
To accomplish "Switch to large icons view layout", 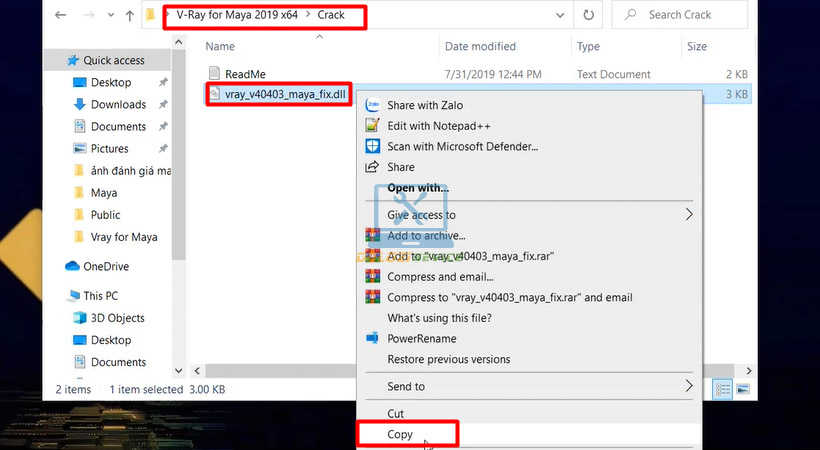I will [x=743, y=389].
